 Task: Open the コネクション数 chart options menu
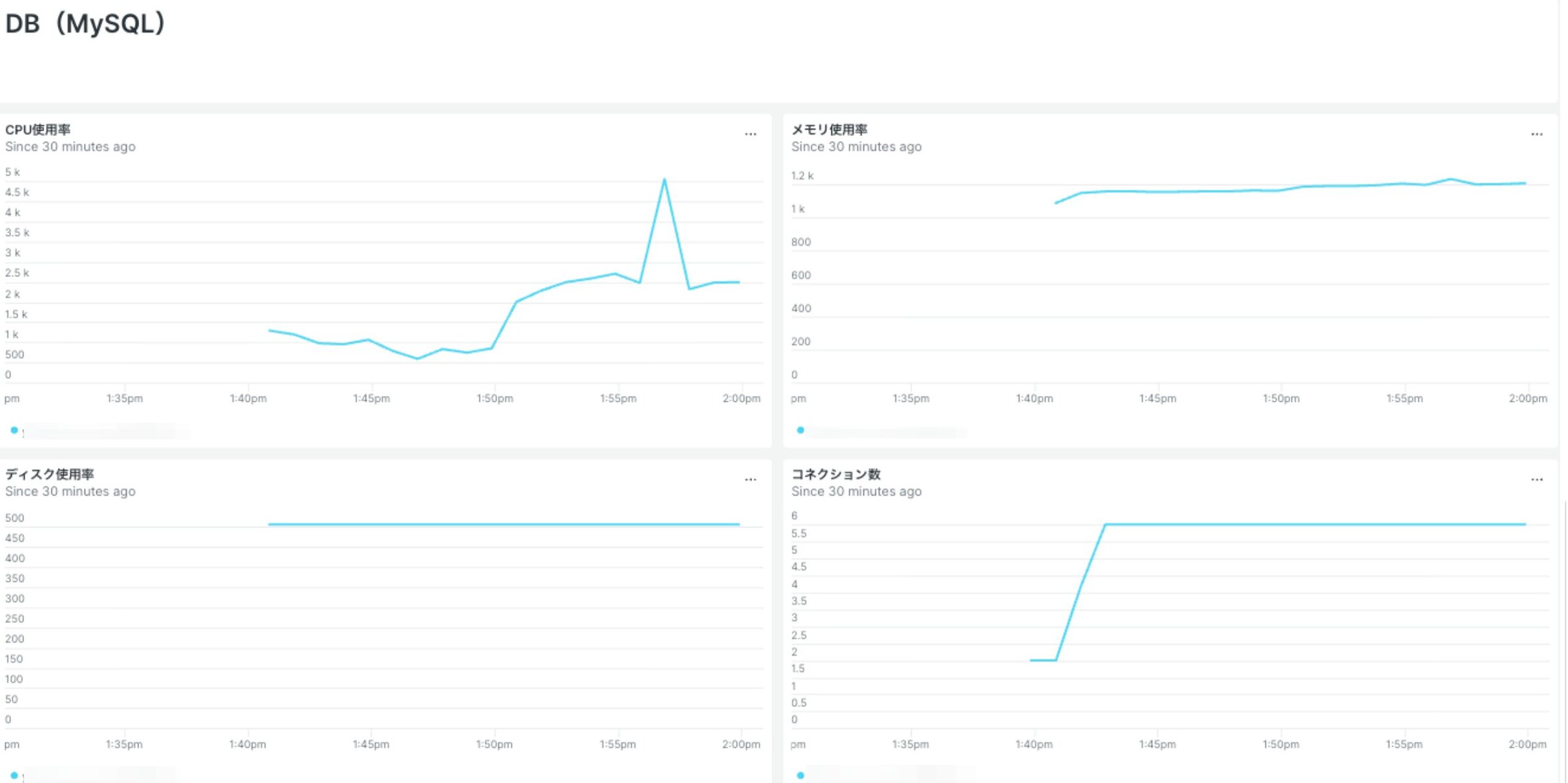(1536, 479)
